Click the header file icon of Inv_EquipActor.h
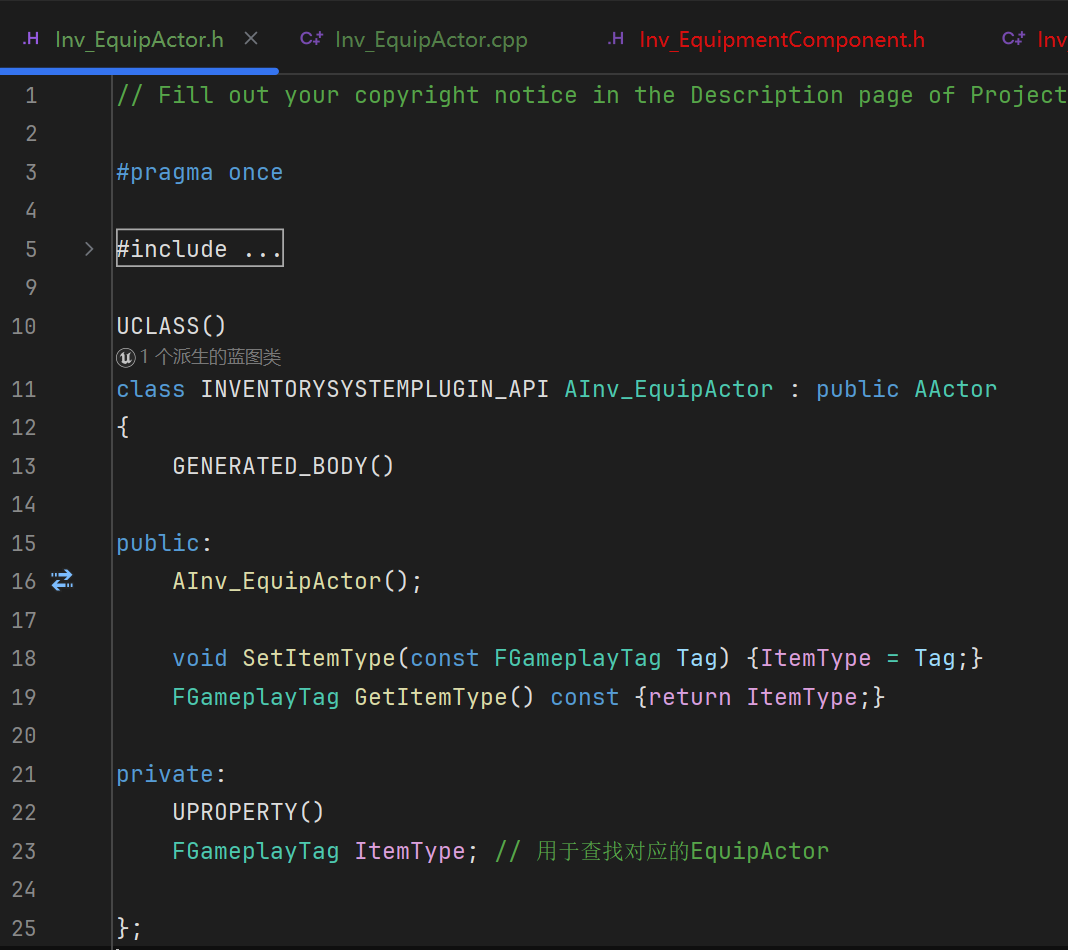 [x=31, y=39]
